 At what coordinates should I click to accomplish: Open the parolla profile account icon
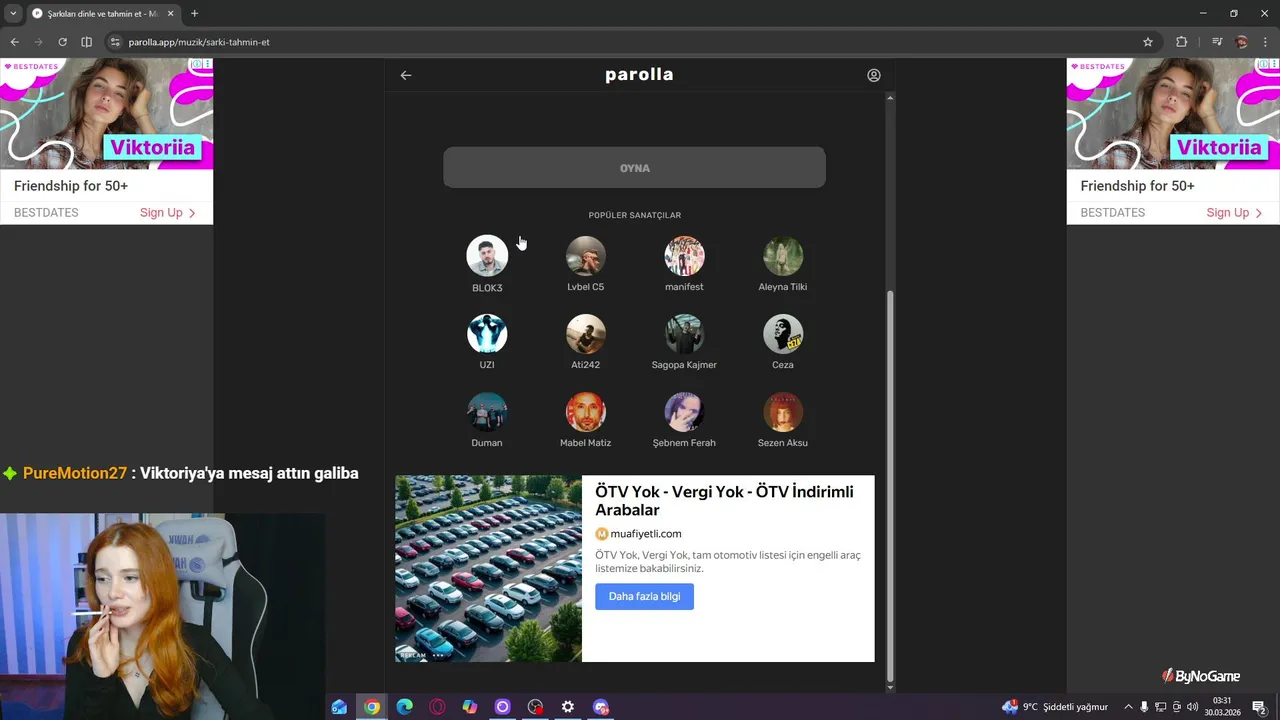click(x=874, y=75)
